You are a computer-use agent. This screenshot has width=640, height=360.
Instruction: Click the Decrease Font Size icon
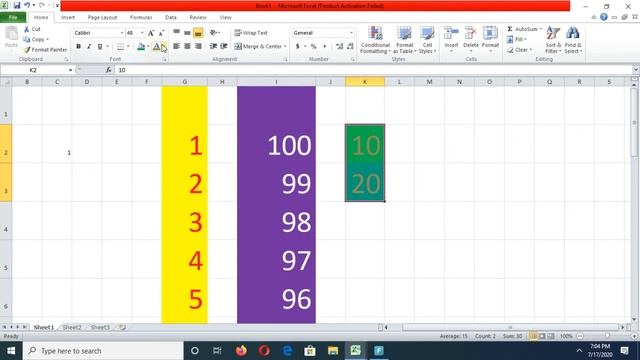(x=161, y=33)
